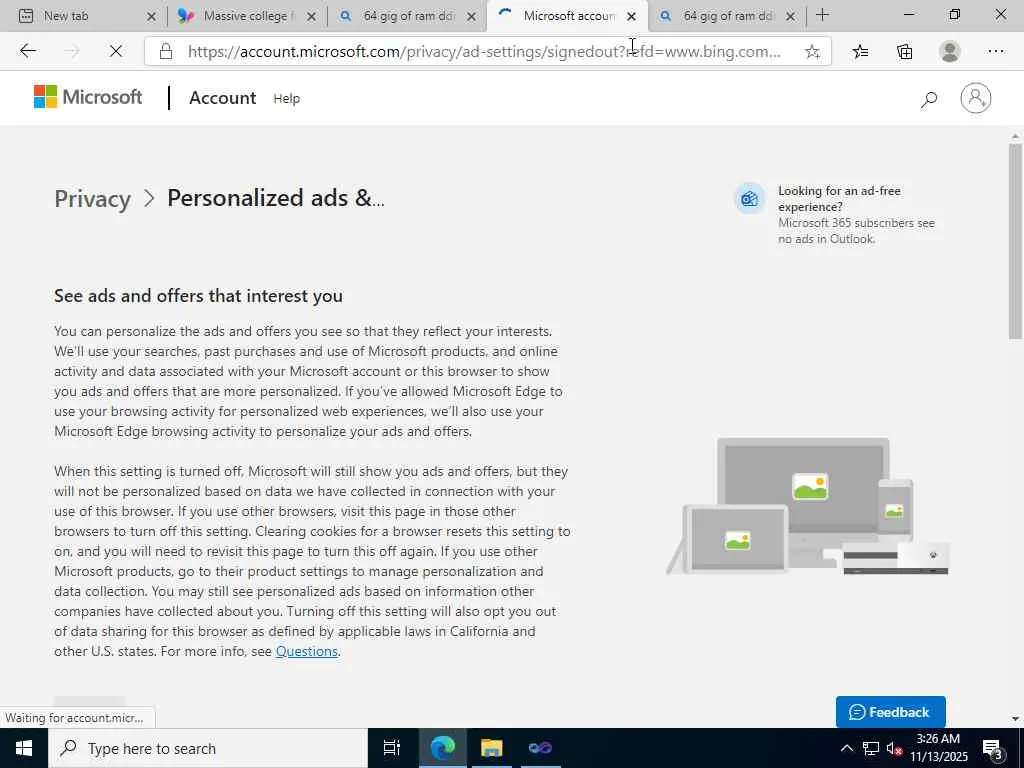The image size is (1024, 768).
Task: Show hidden system tray icons
Action: click(846, 748)
